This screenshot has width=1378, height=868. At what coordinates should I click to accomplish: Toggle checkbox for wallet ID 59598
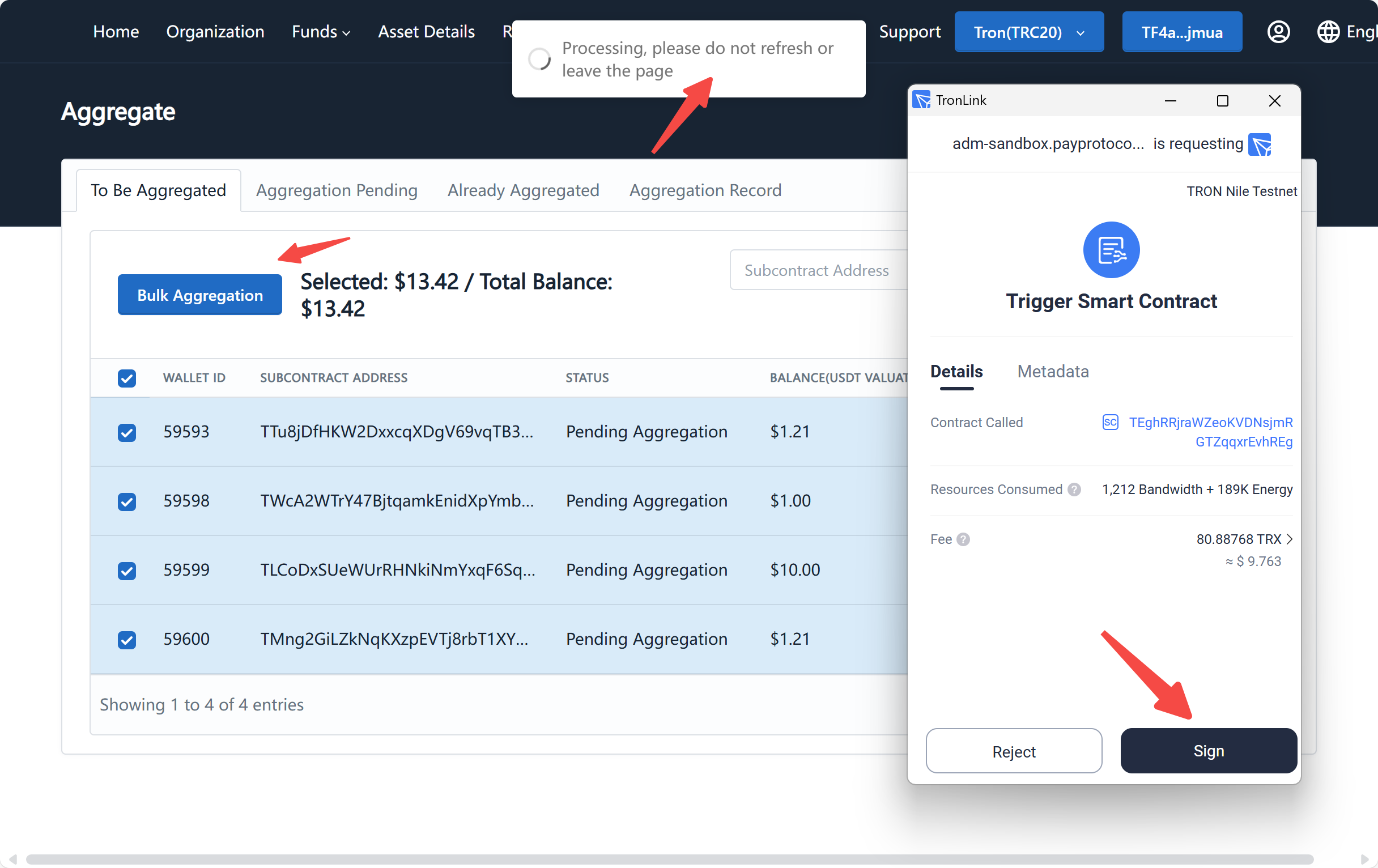click(x=127, y=500)
